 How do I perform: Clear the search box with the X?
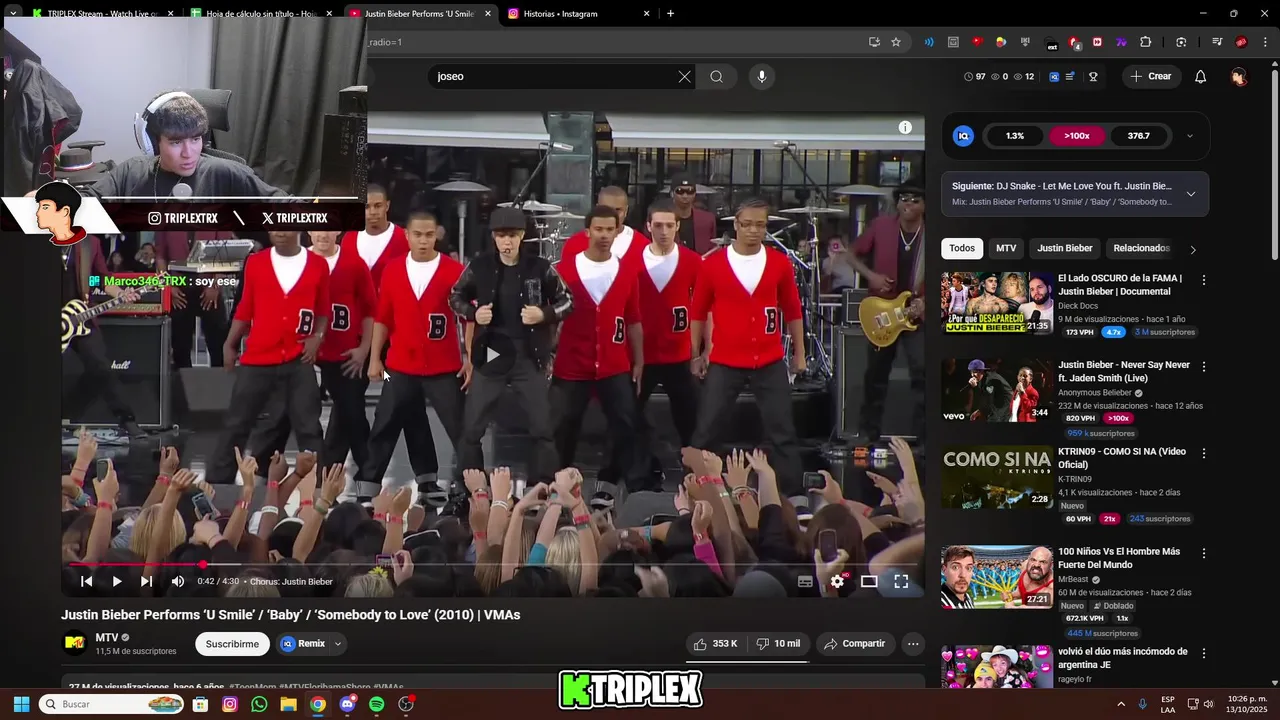point(684,76)
